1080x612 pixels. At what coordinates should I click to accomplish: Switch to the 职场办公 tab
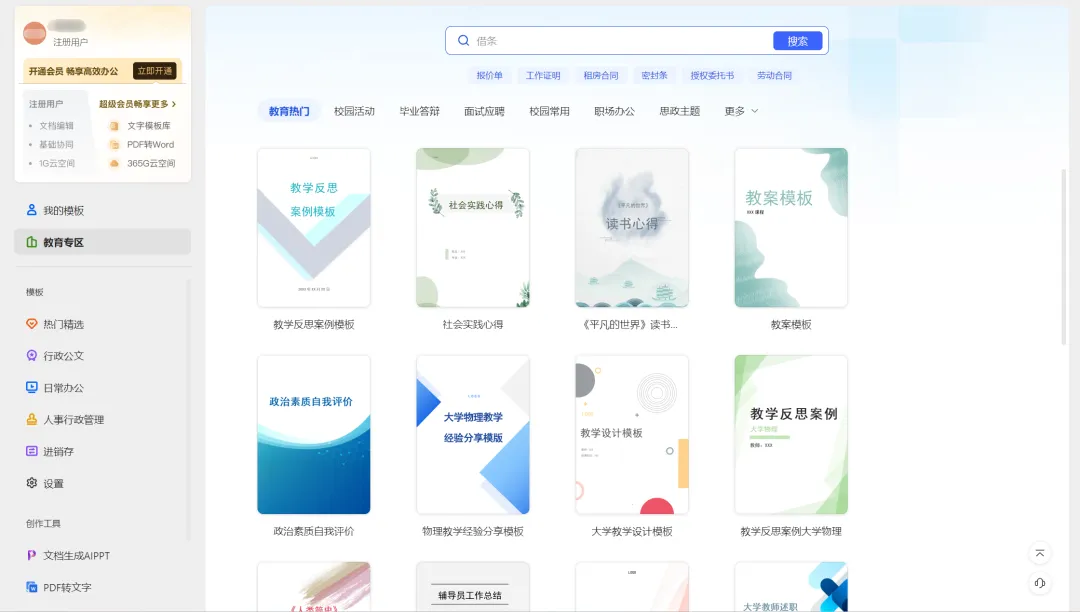614,111
